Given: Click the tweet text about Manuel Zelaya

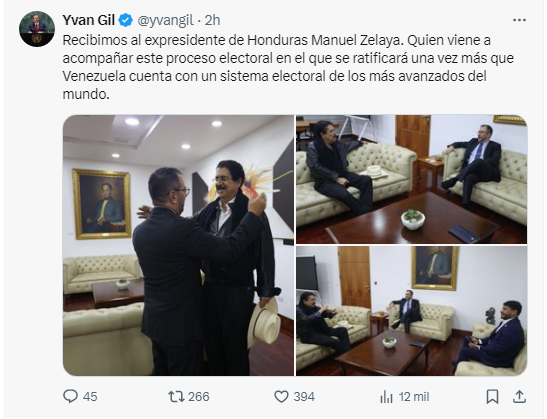Looking at the screenshot, I should pyautogui.click(x=288, y=67).
